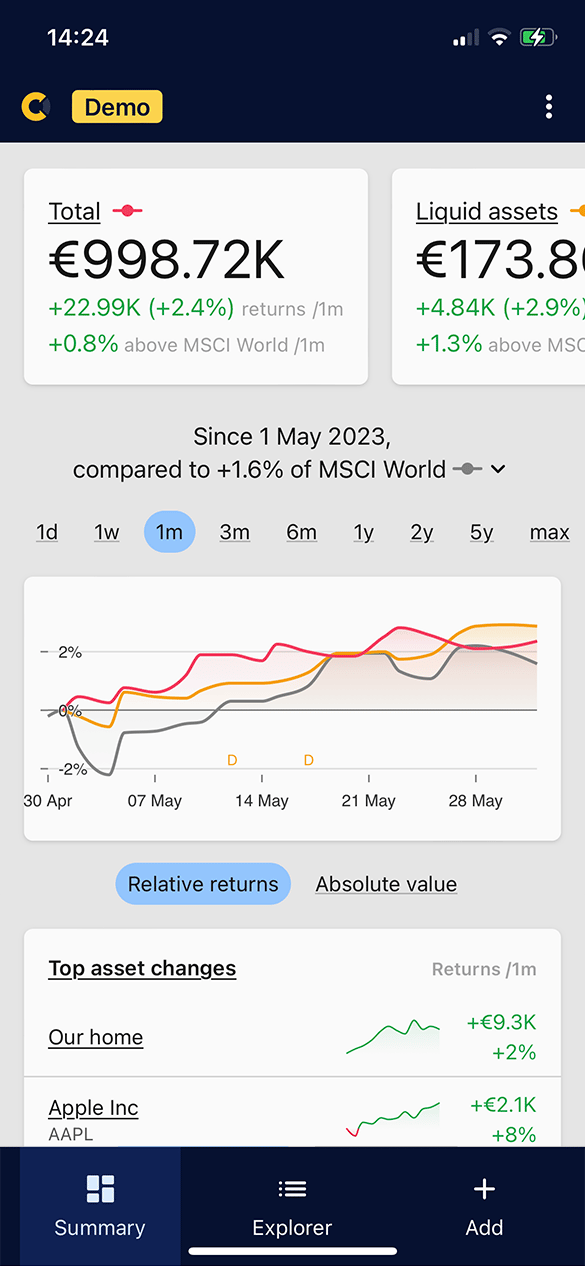Tap the €998.72K total value
The height and width of the screenshot is (1266, 585).
(x=167, y=260)
